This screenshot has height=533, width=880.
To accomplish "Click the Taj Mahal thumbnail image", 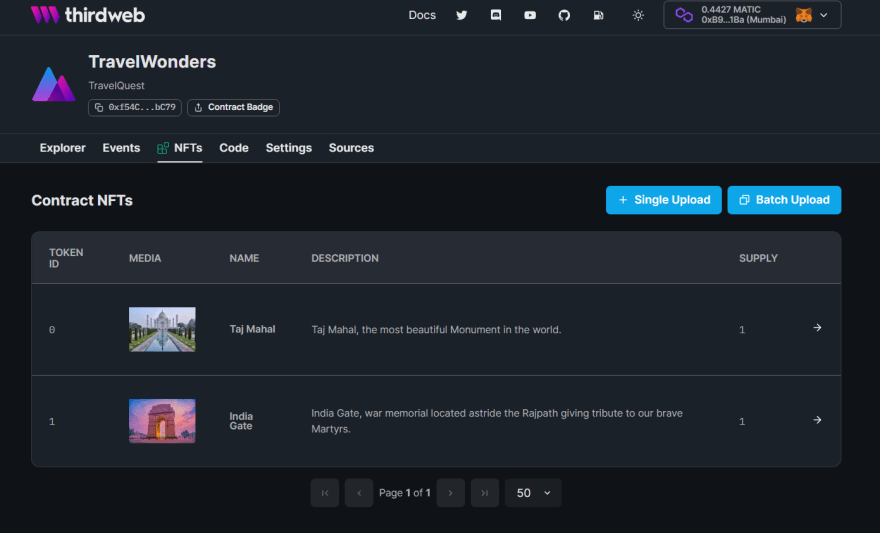I will 162,329.
